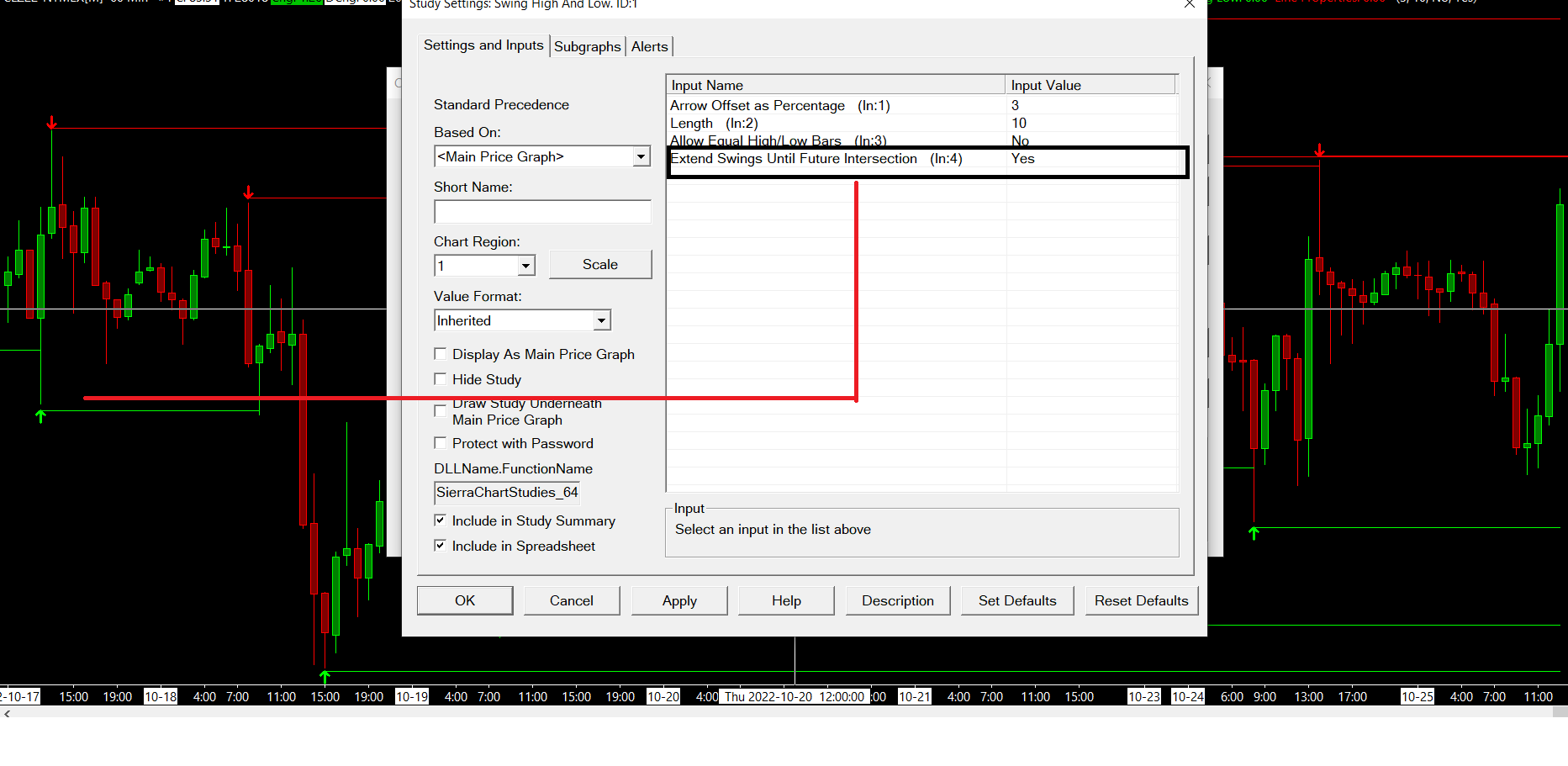The height and width of the screenshot is (766, 1568).
Task: Click Reset Defaults button
Action: [x=1142, y=600]
